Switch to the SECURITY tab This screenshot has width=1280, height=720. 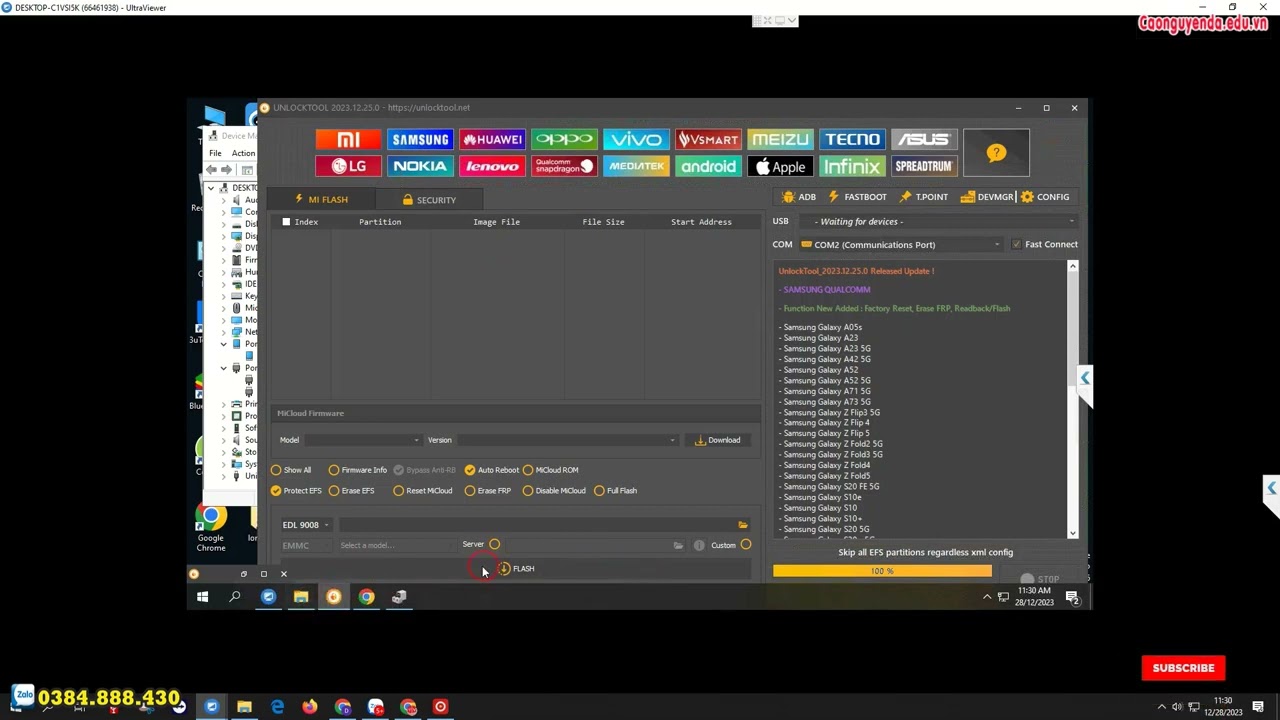(429, 200)
